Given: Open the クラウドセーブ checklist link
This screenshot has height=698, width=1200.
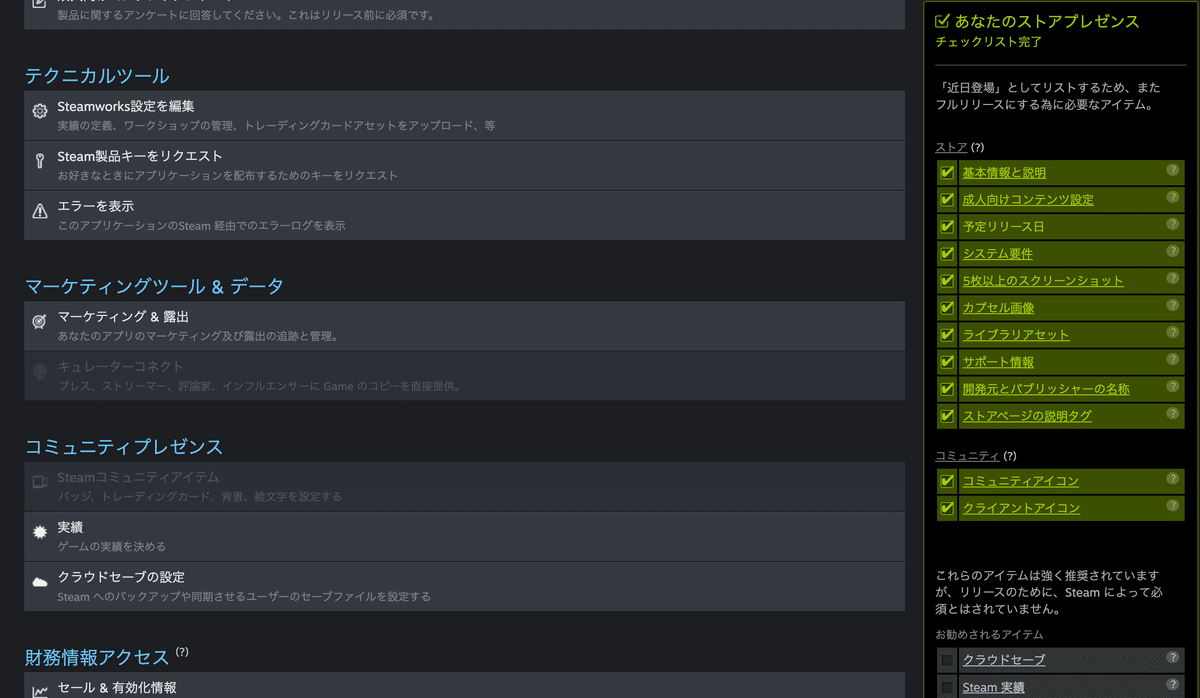Looking at the screenshot, I should (1003, 660).
